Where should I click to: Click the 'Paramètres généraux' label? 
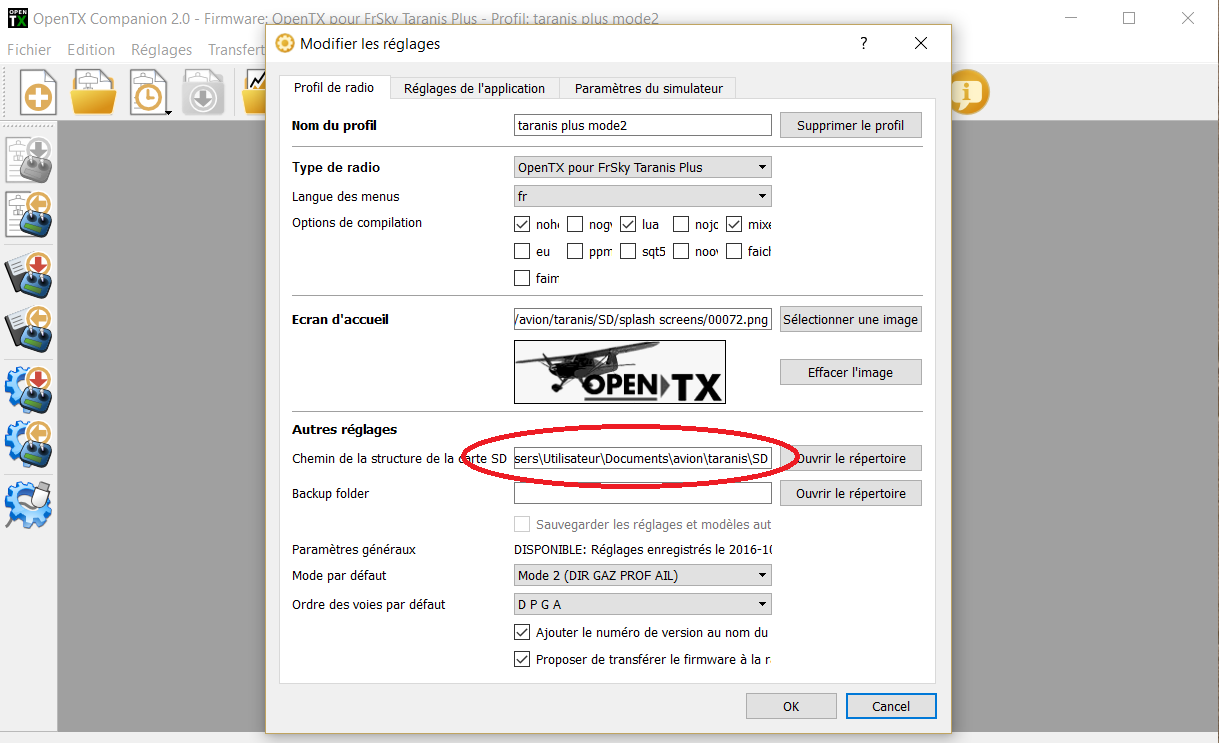click(353, 549)
